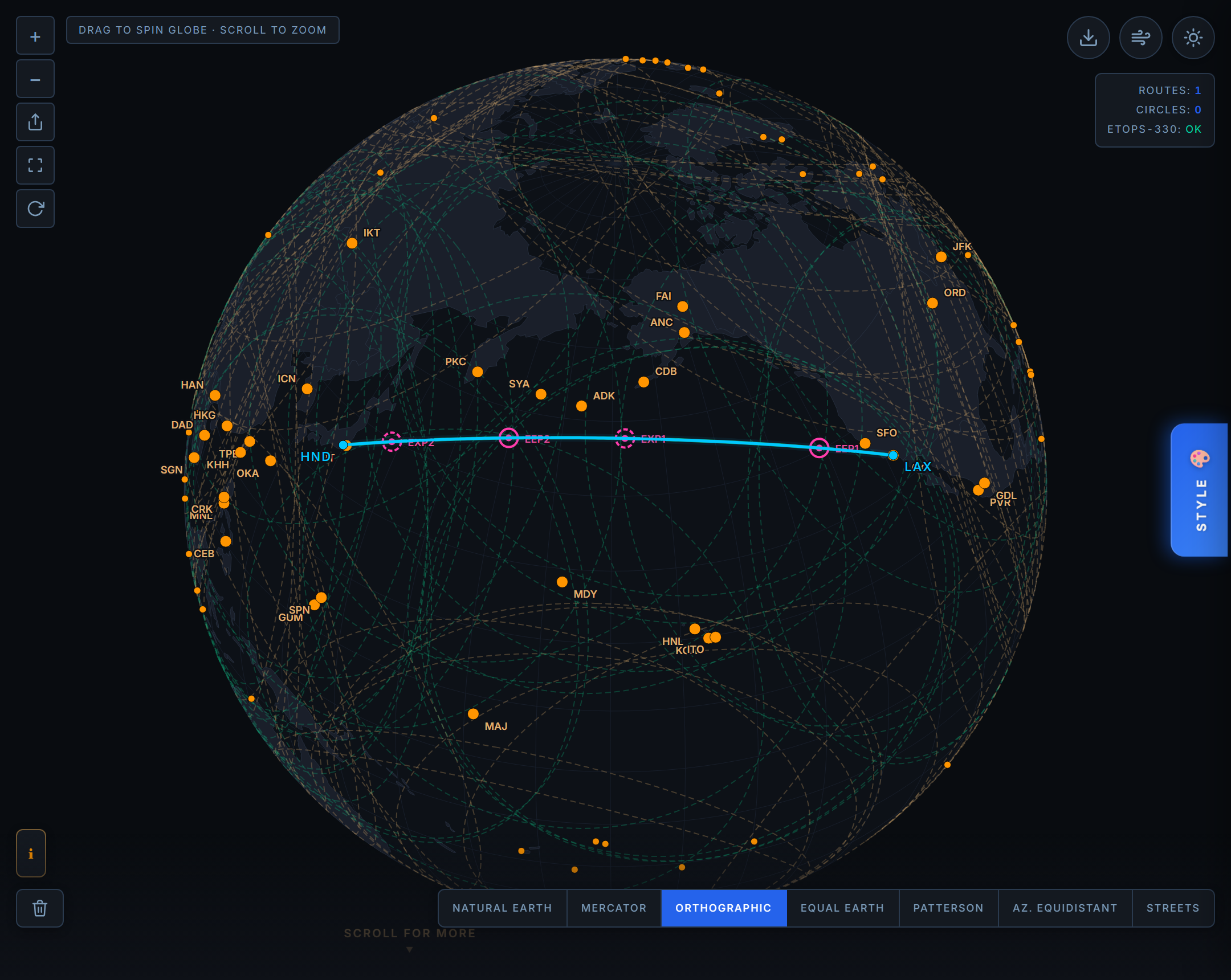Viewport: 1231px width, 980px height.
Task: Click the SYA airport dot
Action: (541, 394)
